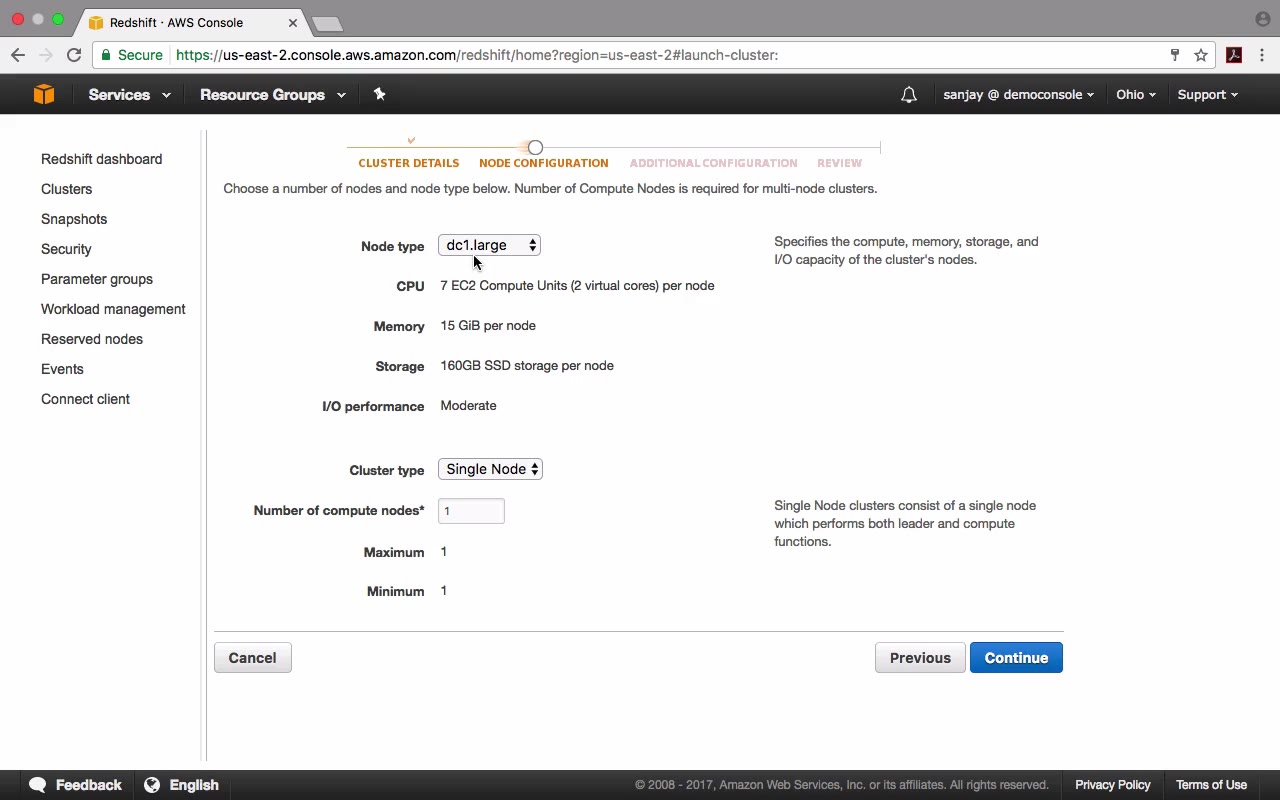This screenshot has width=1280, height=800.
Task: Open a new browser tab
Action: [x=327, y=23]
